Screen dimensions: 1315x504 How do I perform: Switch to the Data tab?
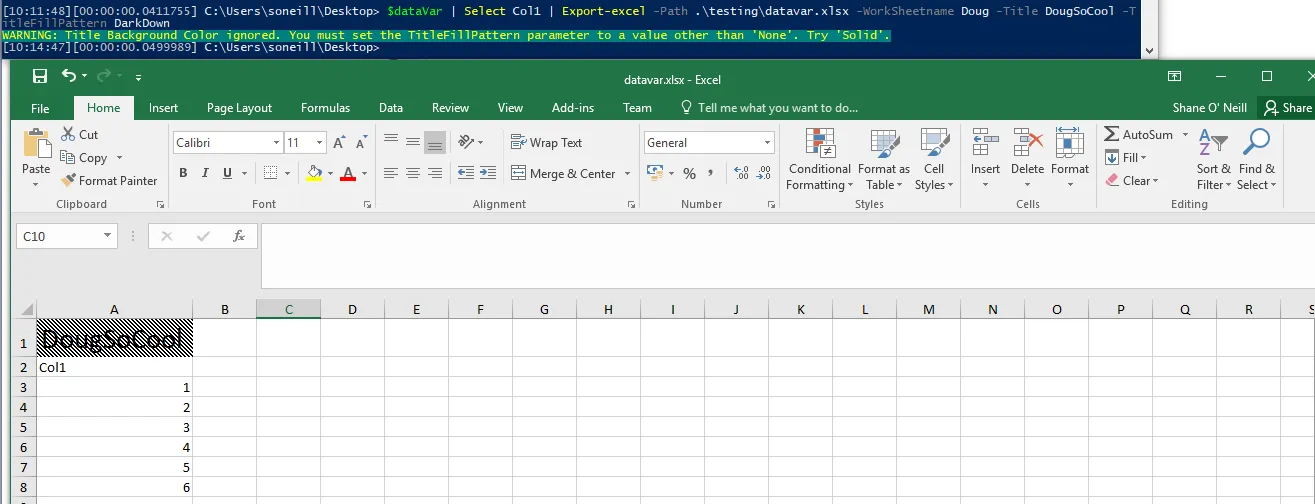(391, 108)
